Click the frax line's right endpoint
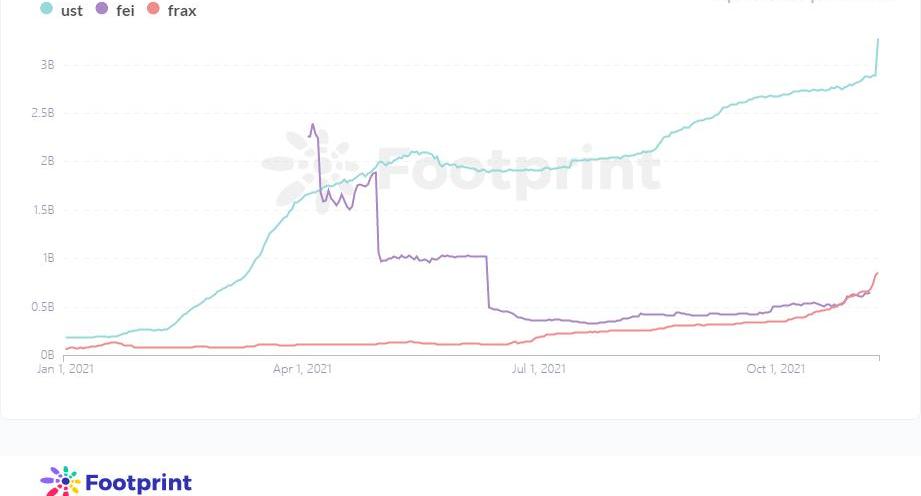Viewport: 921px width, 496px height. point(877,273)
